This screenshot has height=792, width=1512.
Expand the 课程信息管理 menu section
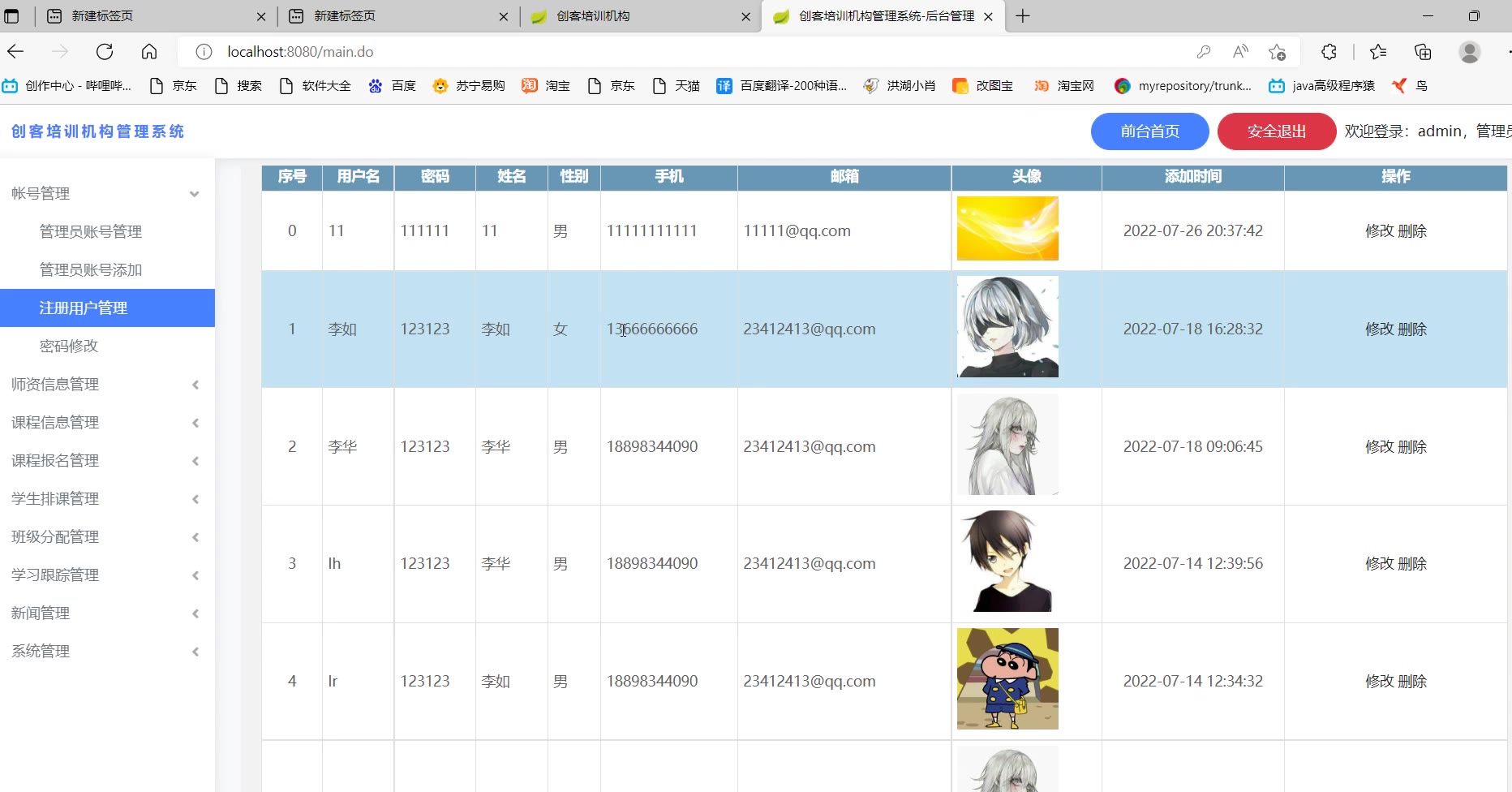point(107,422)
